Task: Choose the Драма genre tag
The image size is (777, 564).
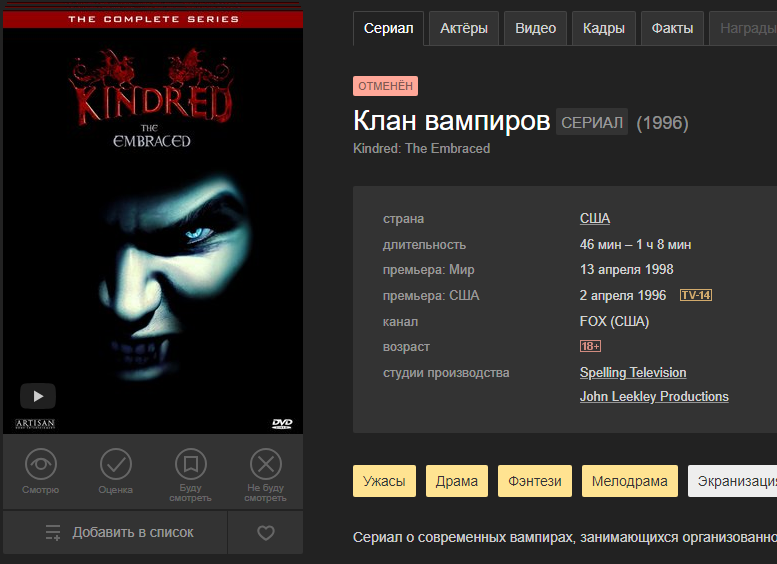Action: click(x=456, y=481)
